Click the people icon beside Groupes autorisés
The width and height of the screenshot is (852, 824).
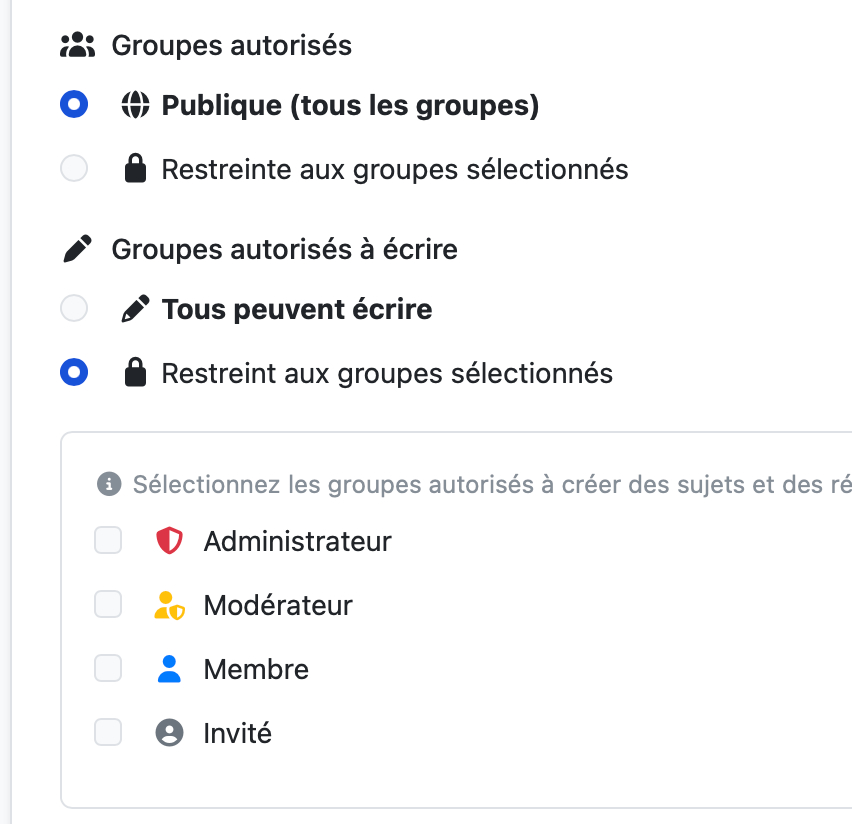pyautogui.click(x=77, y=45)
